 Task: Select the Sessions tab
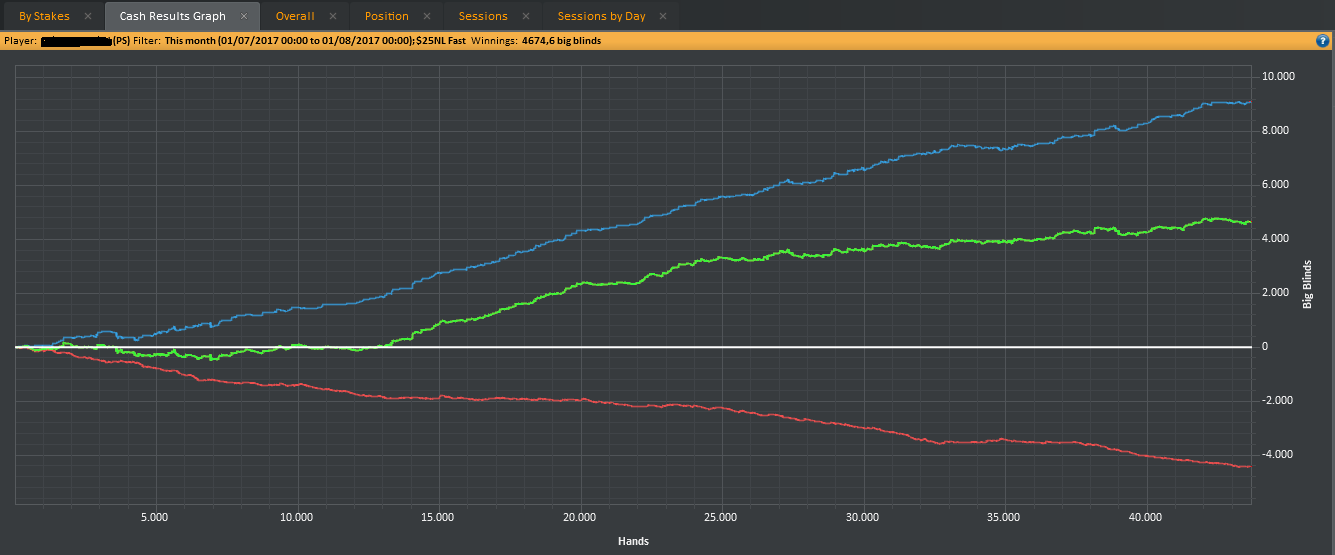pos(483,16)
